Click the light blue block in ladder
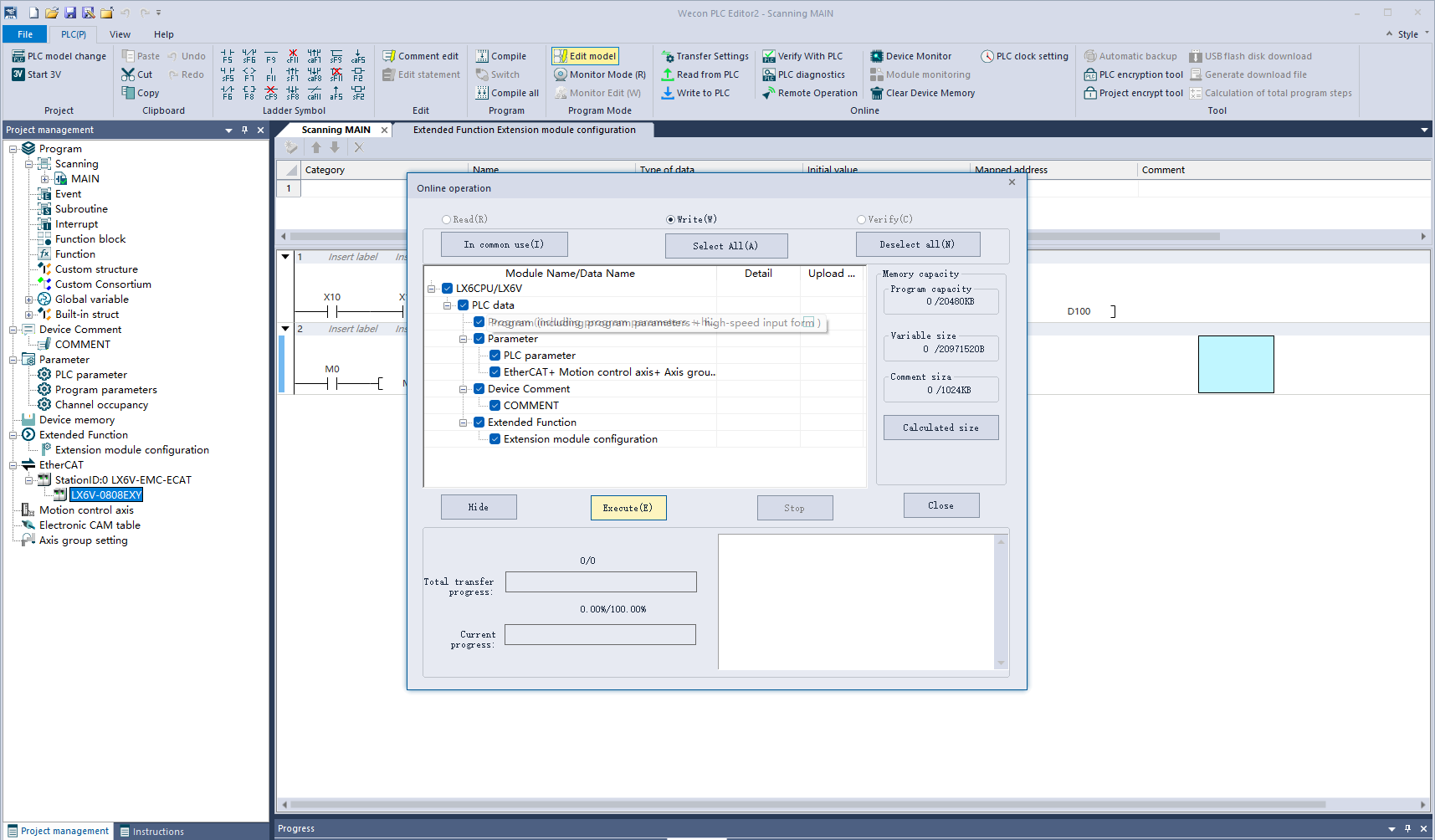This screenshot has height=840, width=1435. (1235, 364)
